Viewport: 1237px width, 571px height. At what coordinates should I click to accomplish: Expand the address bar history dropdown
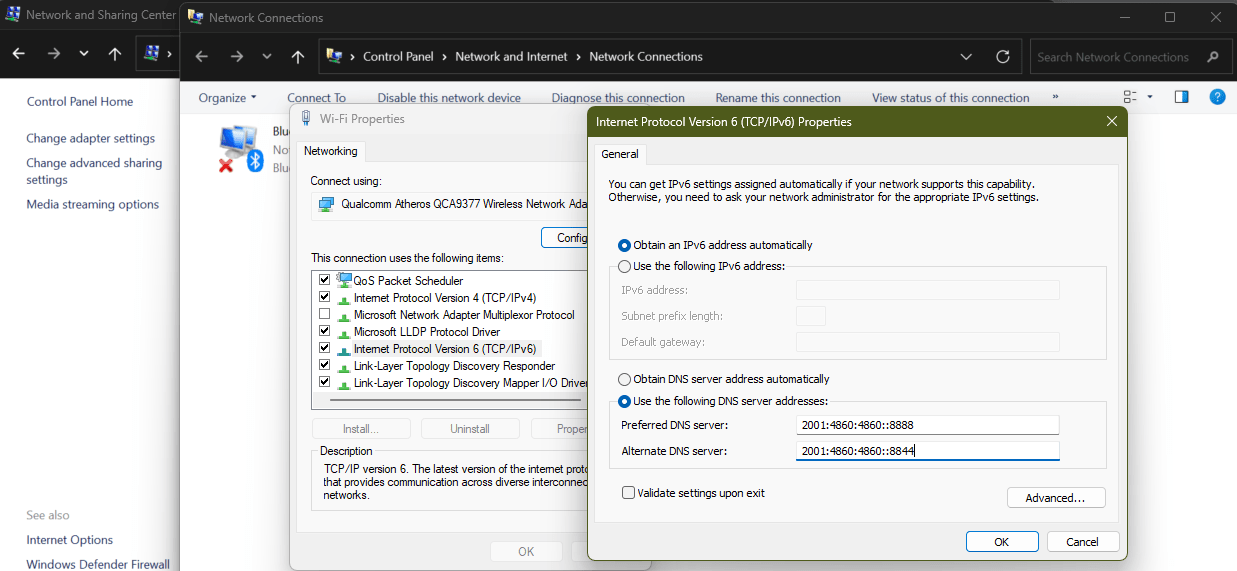pyautogui.click(x=965, y=57)
